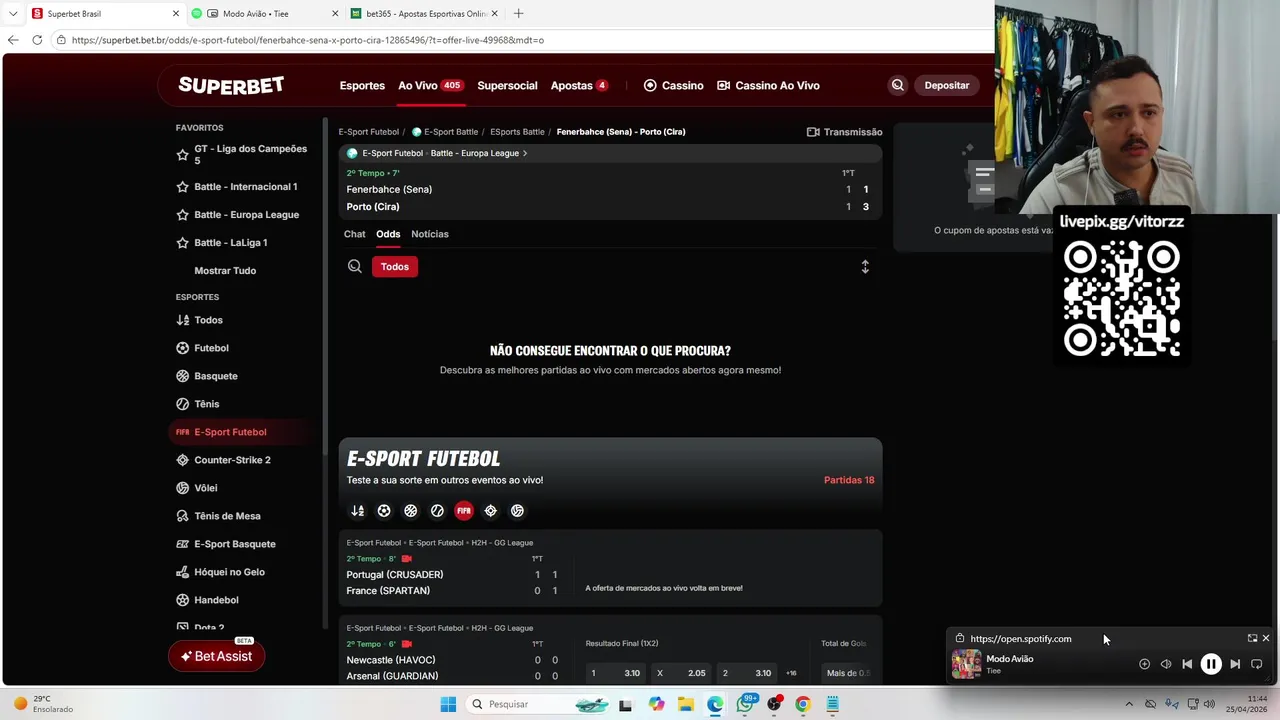This screenshot has width=1280, height=720.
Task: Open the Supersocial header menu
Action: (x=507, y=86)
